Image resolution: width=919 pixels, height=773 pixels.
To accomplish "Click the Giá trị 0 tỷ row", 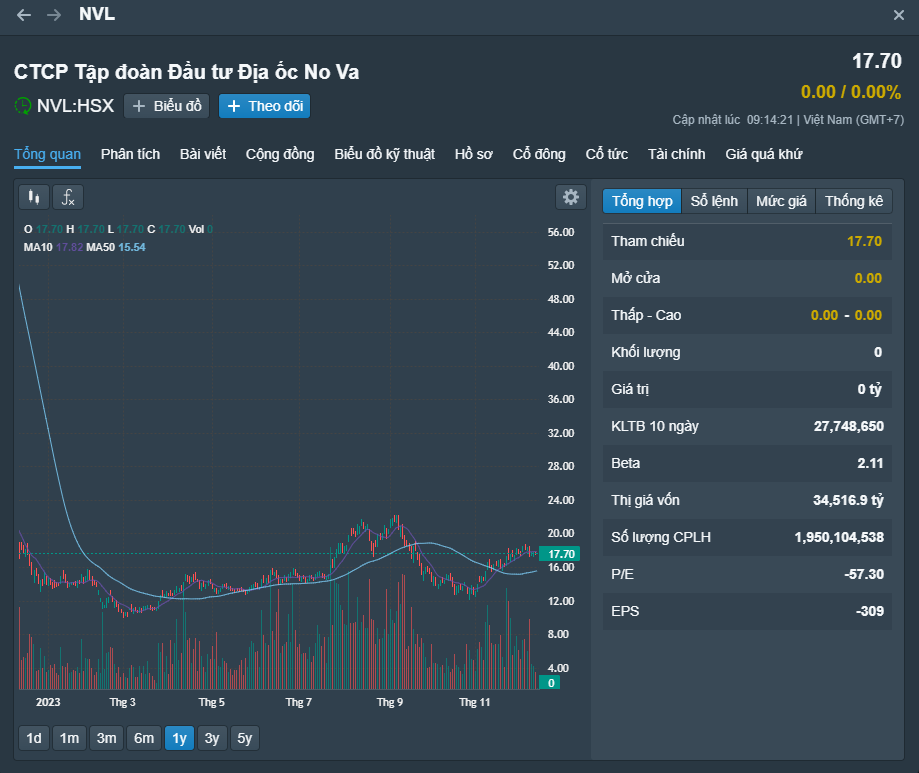I will (x=747, y=389).
